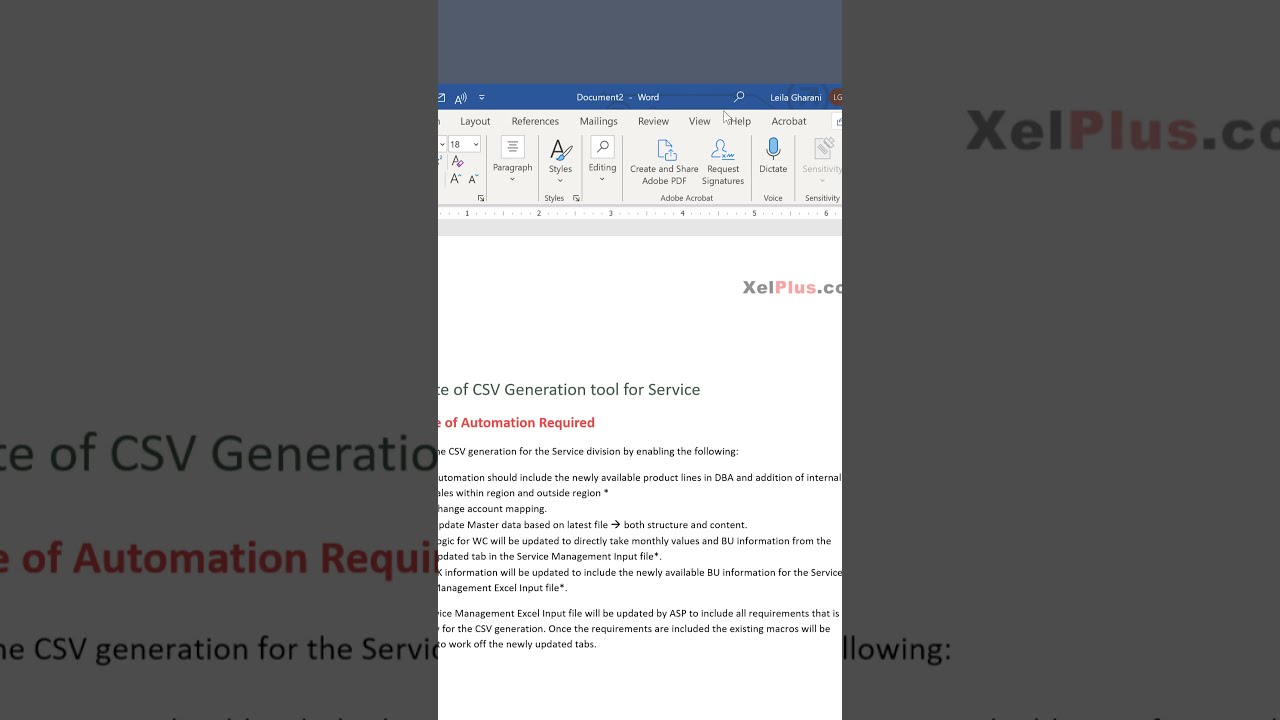Click the heading 'CSV Generation tool for Service'
The width and height of the screenshot is (1280, 720).
tap(586, 389)
